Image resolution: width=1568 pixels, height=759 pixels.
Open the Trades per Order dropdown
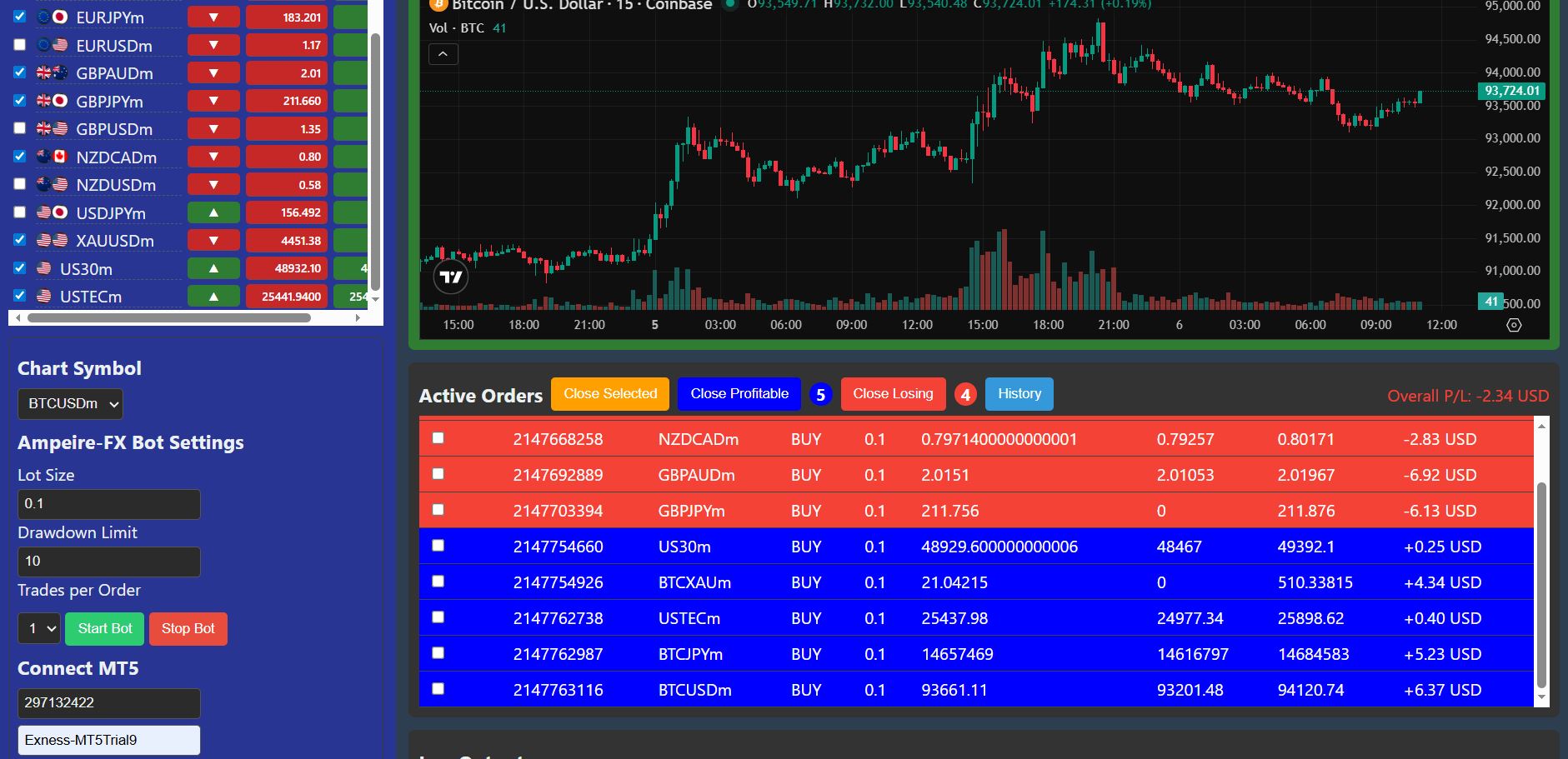(x=38, y=629)
